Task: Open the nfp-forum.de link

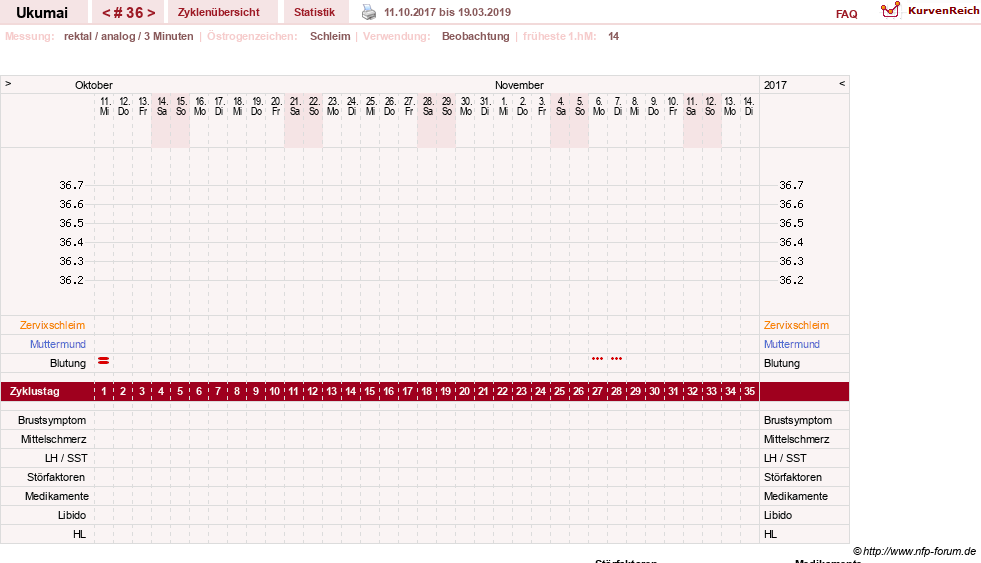Action: point(914,551)
